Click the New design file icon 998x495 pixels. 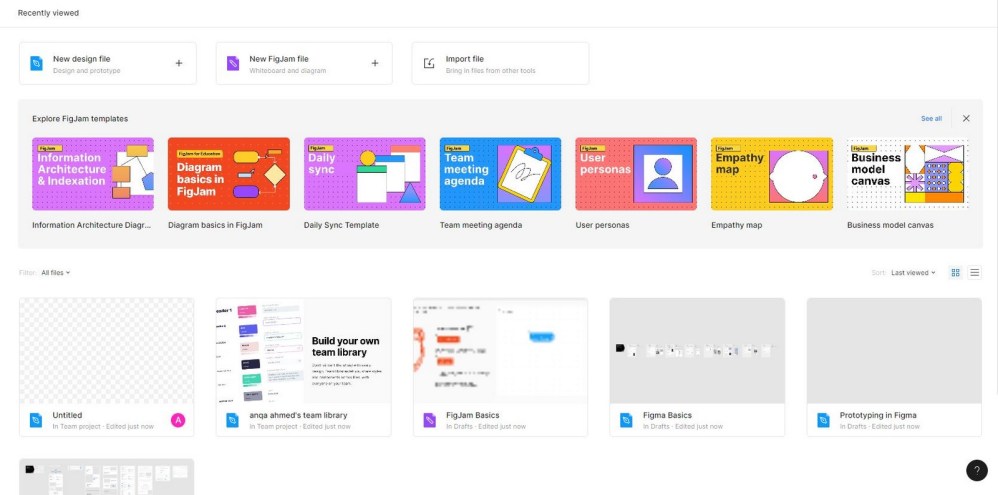point(36,64)
